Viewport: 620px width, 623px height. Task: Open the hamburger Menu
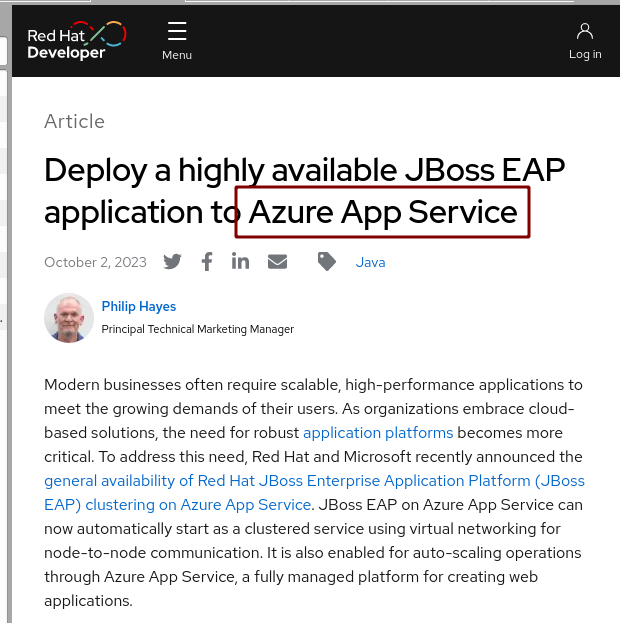point(177,41)
